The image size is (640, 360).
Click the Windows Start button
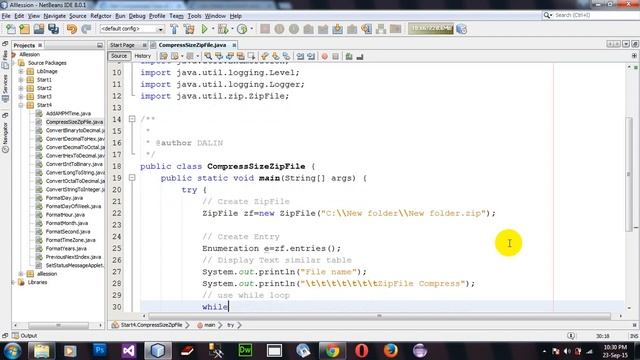coord(12,351)
